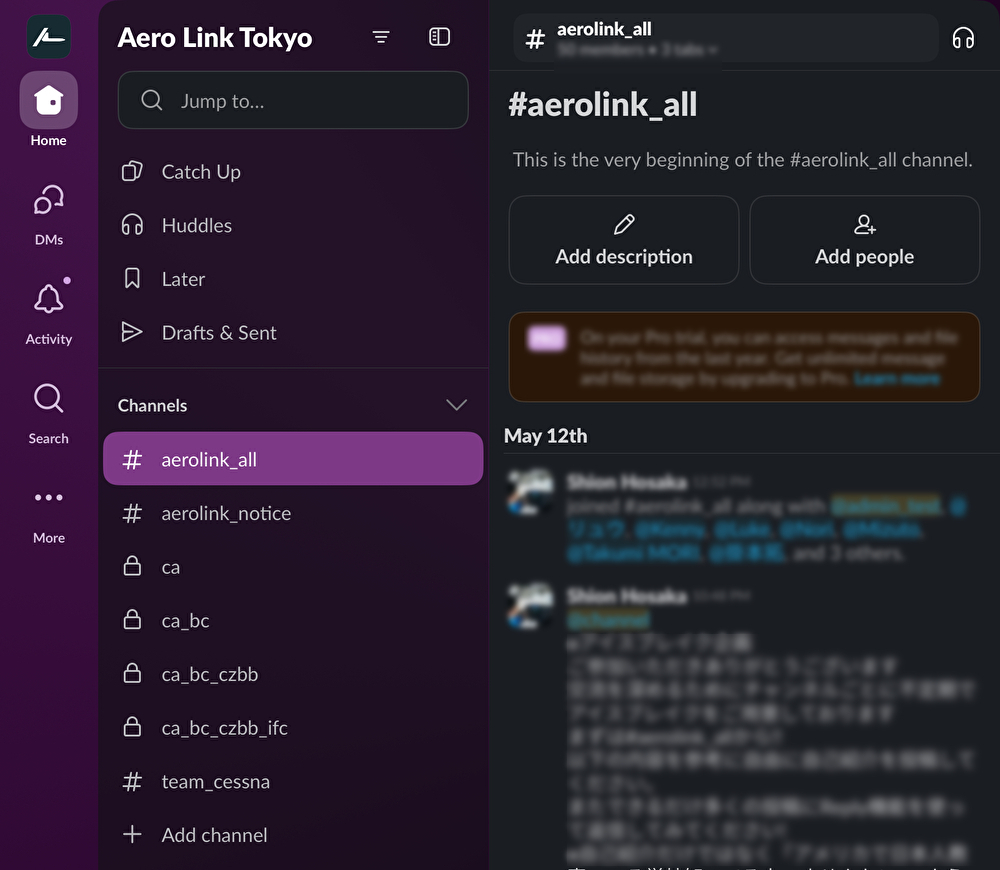Click Add channel in the sidebar
Viewport: 1000px width, 870px height.
[x=214, y=835]
